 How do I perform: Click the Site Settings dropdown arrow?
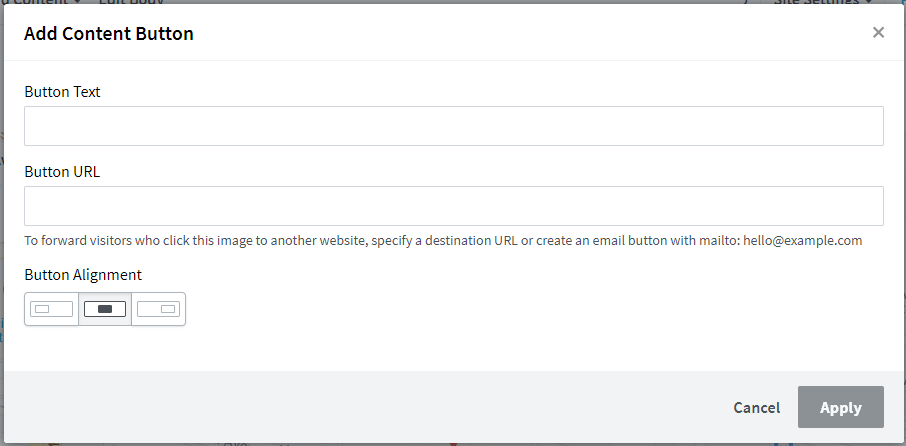pyautogui.click(x=869, y=2)
